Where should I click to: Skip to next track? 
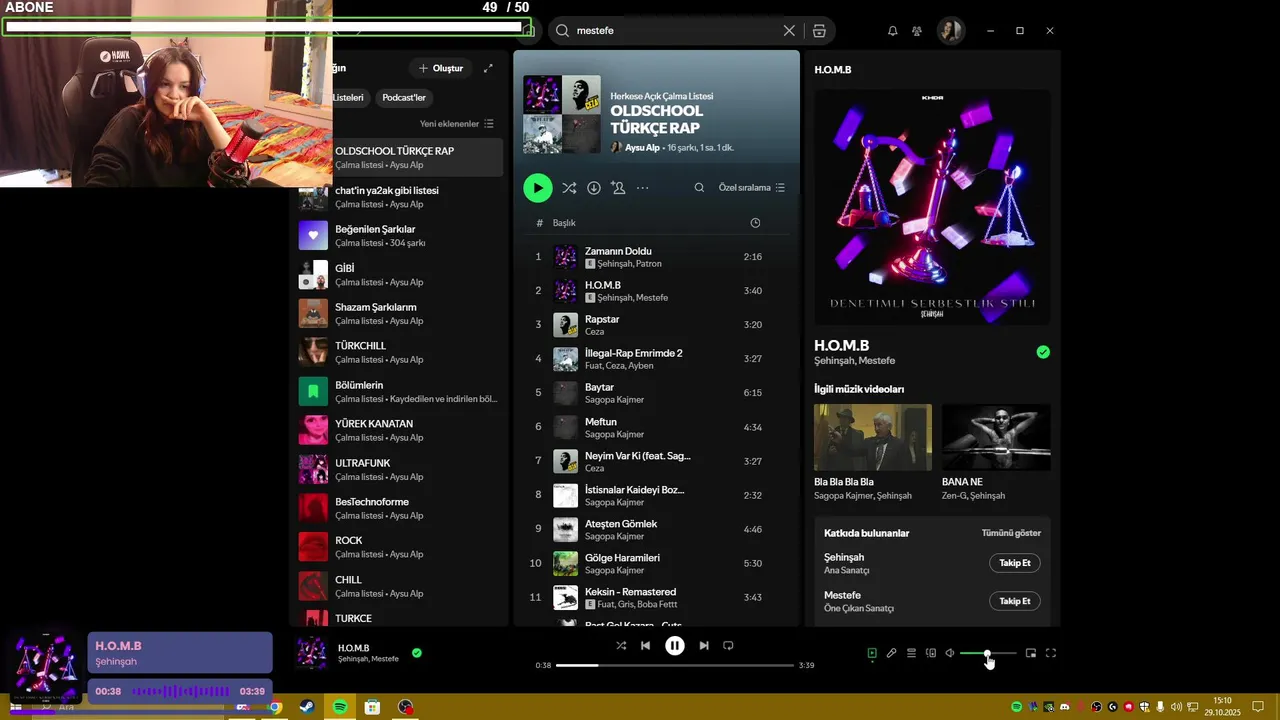tap(704, 646)
